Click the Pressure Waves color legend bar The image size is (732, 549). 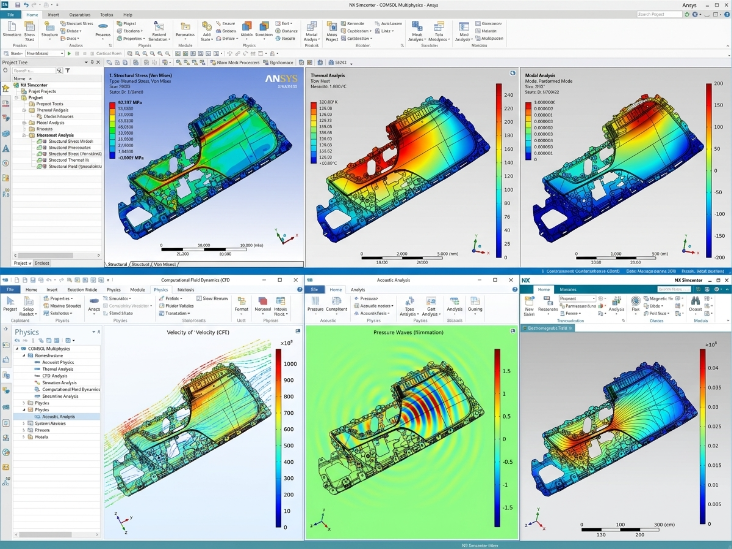(498, 438)
